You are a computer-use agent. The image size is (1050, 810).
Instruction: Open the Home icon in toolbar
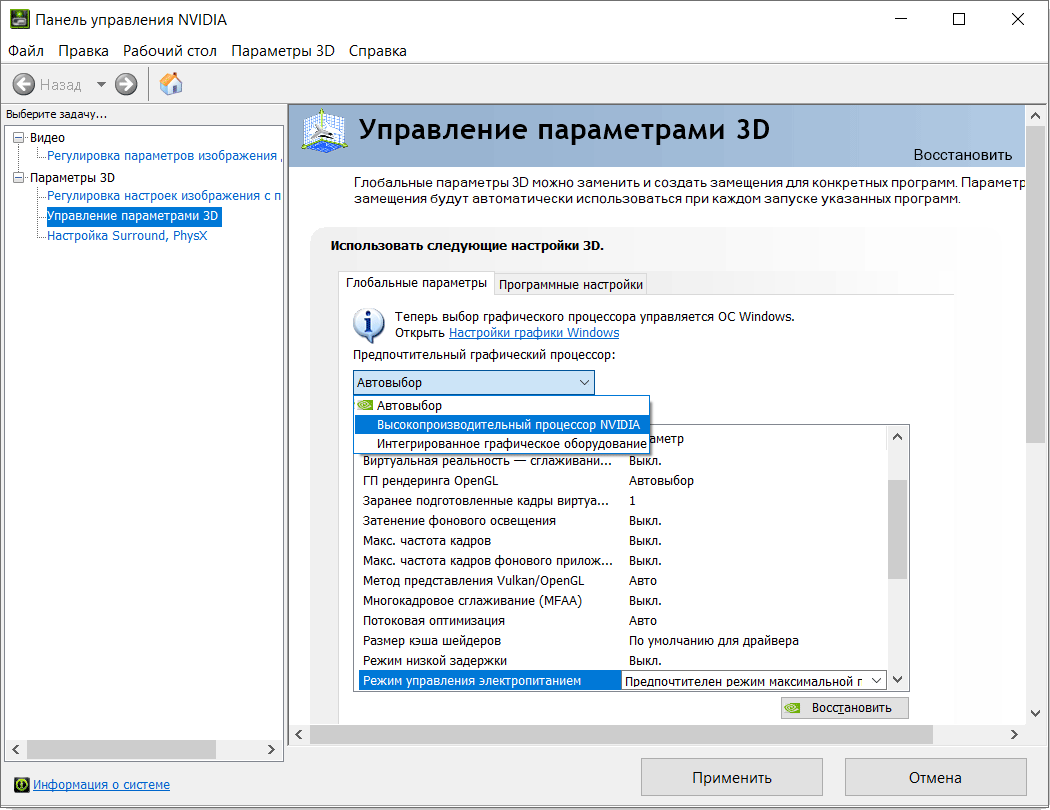(x=171, y=84)
